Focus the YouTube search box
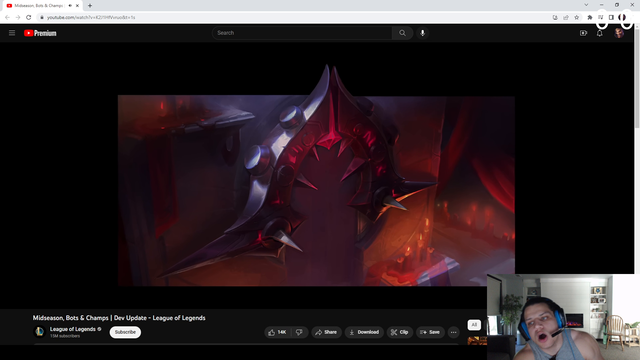 [x=302, y=33]
